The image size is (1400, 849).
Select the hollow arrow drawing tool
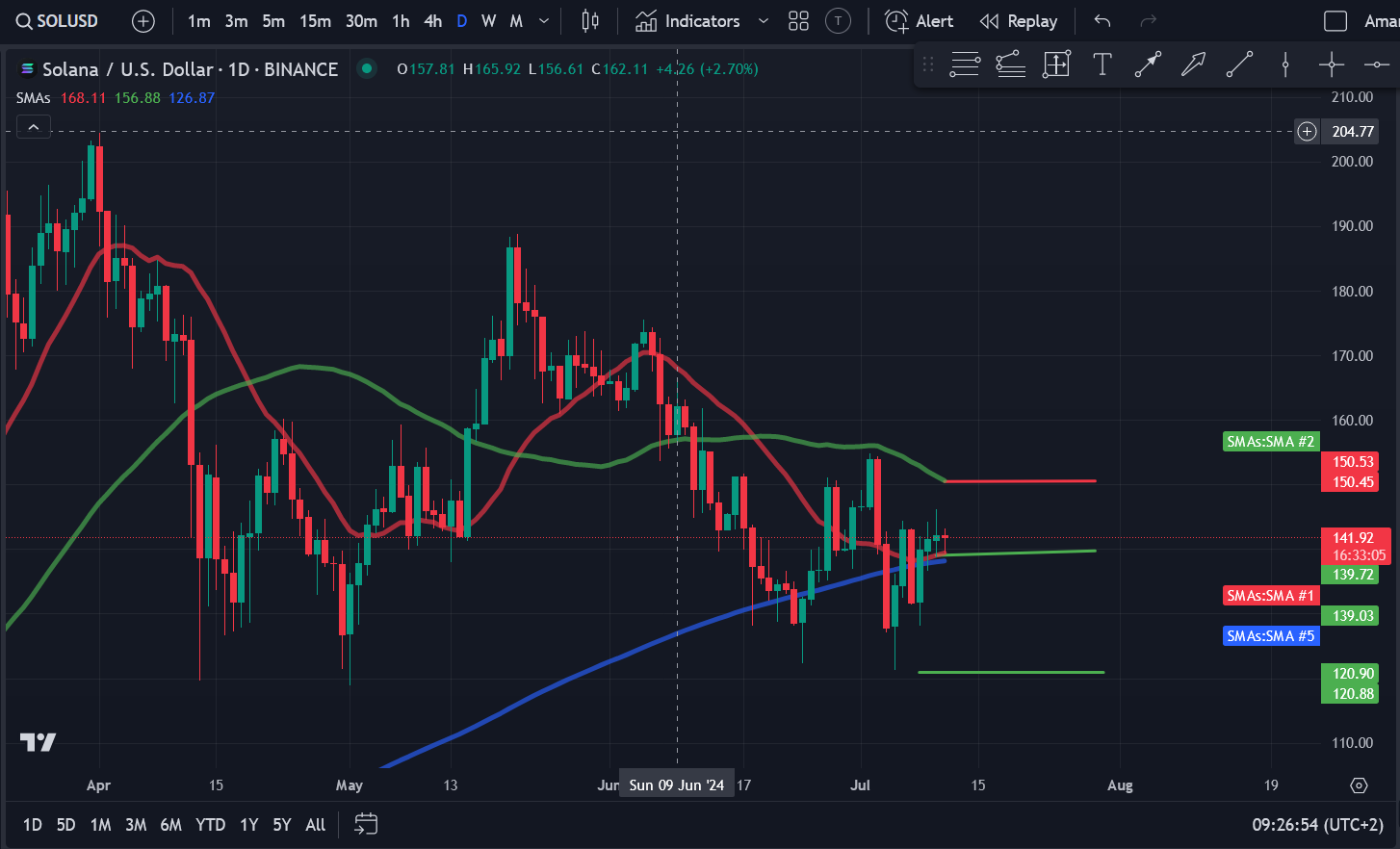[1193, 64]
